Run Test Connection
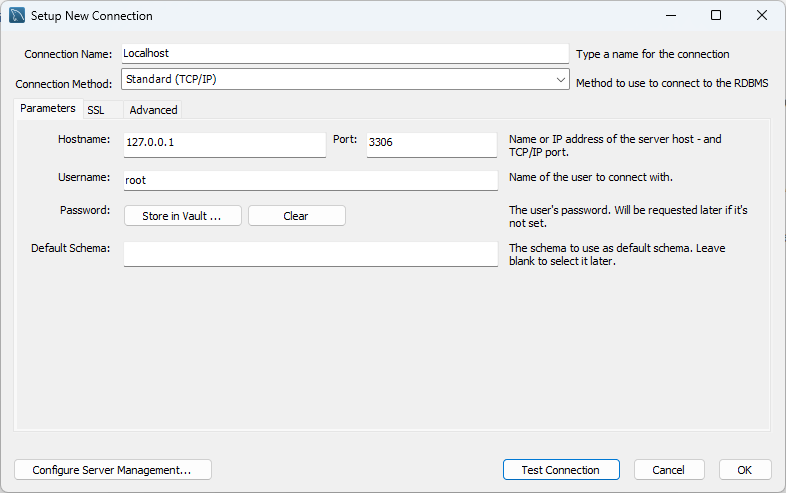786x493 pixels. [x=560, y=470]
